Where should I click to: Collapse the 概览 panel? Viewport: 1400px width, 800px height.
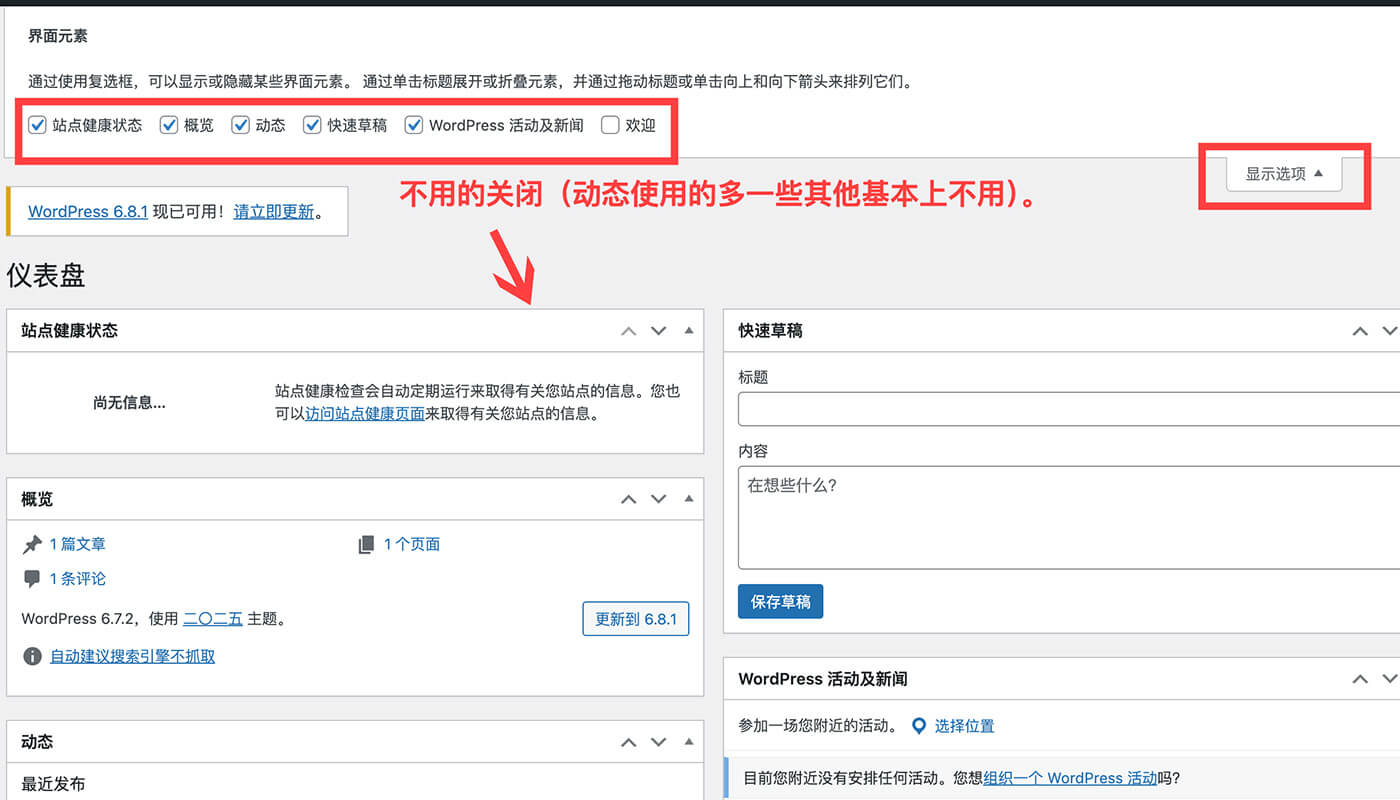[688, 498]
